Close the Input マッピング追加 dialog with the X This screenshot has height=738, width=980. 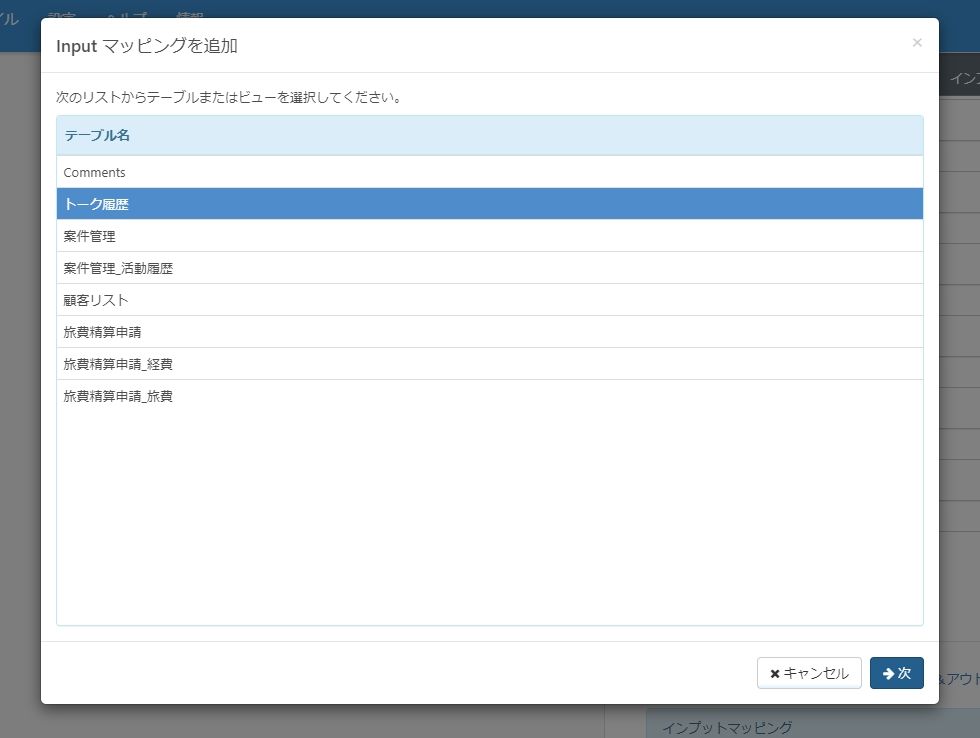tap(917, 42)
